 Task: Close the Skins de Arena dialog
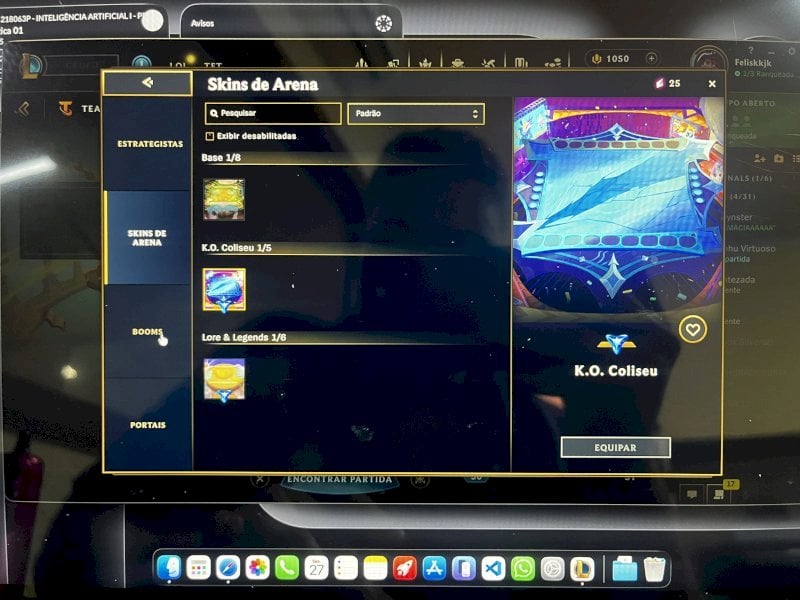712,84
